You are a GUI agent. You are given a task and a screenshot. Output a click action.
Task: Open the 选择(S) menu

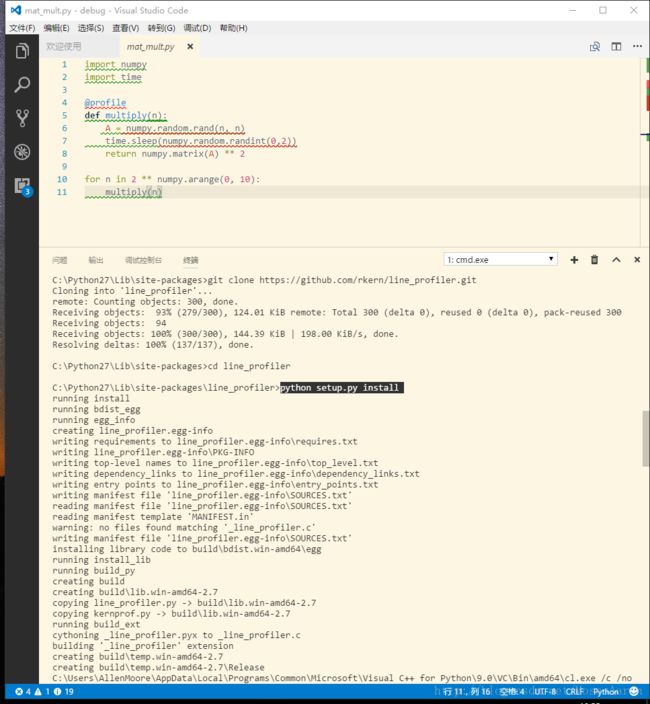click(x=91, y=28)
